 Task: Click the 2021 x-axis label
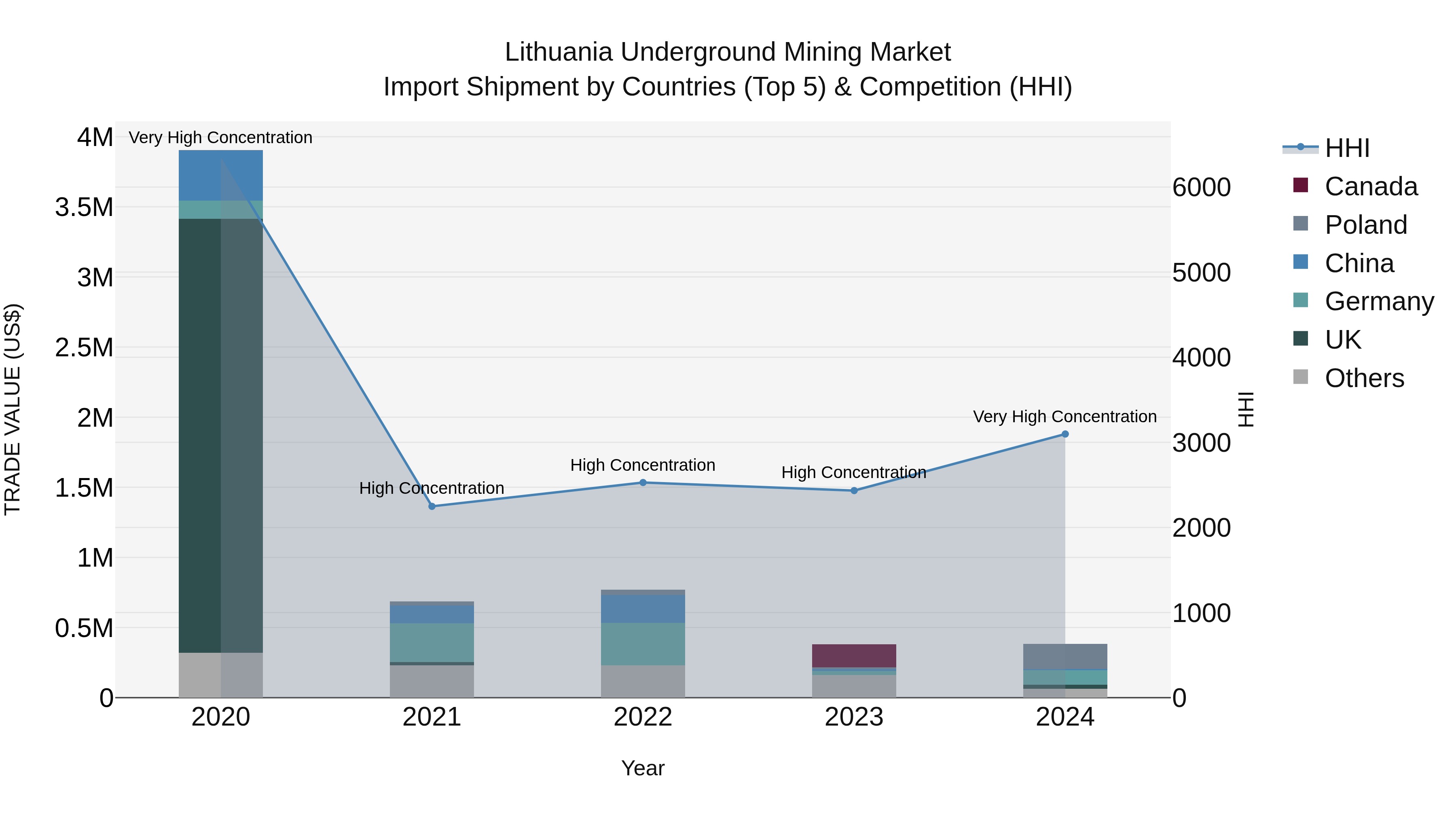[x=432, y=717]
